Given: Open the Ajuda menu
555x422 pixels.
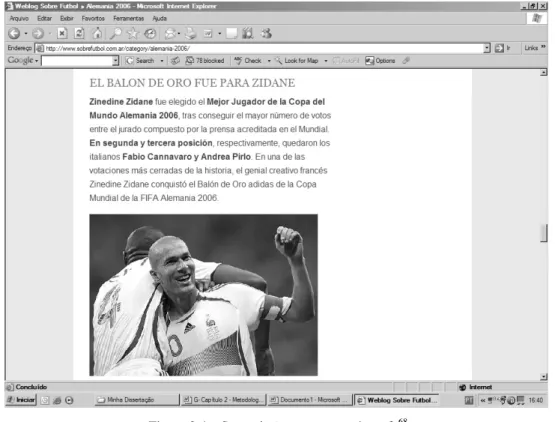Looking at the screenshot, I should click(159, 18).
